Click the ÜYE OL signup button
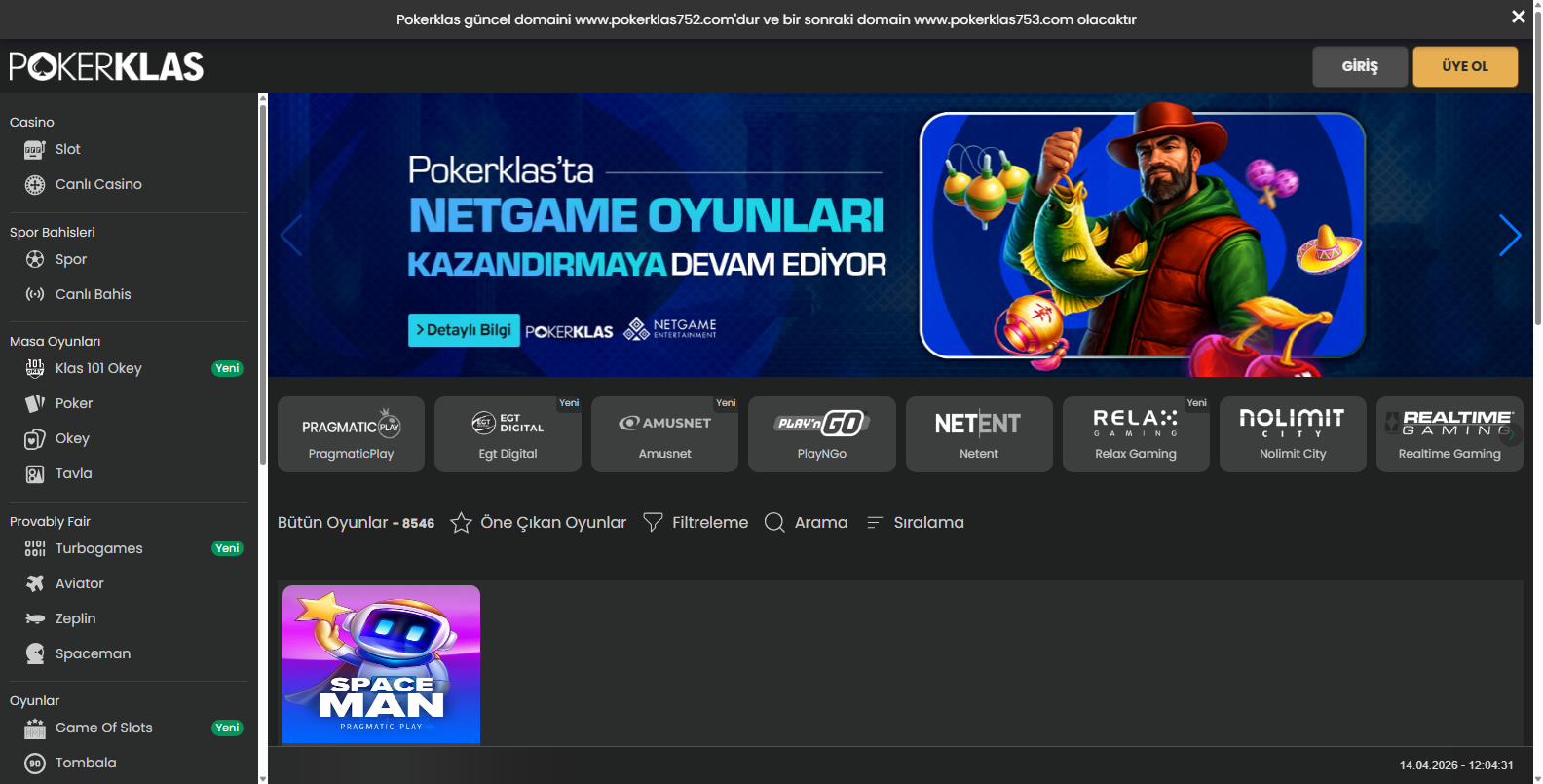Viewport: 1543px width, 784px height. pyautogui.click(x=1465, y=66)
